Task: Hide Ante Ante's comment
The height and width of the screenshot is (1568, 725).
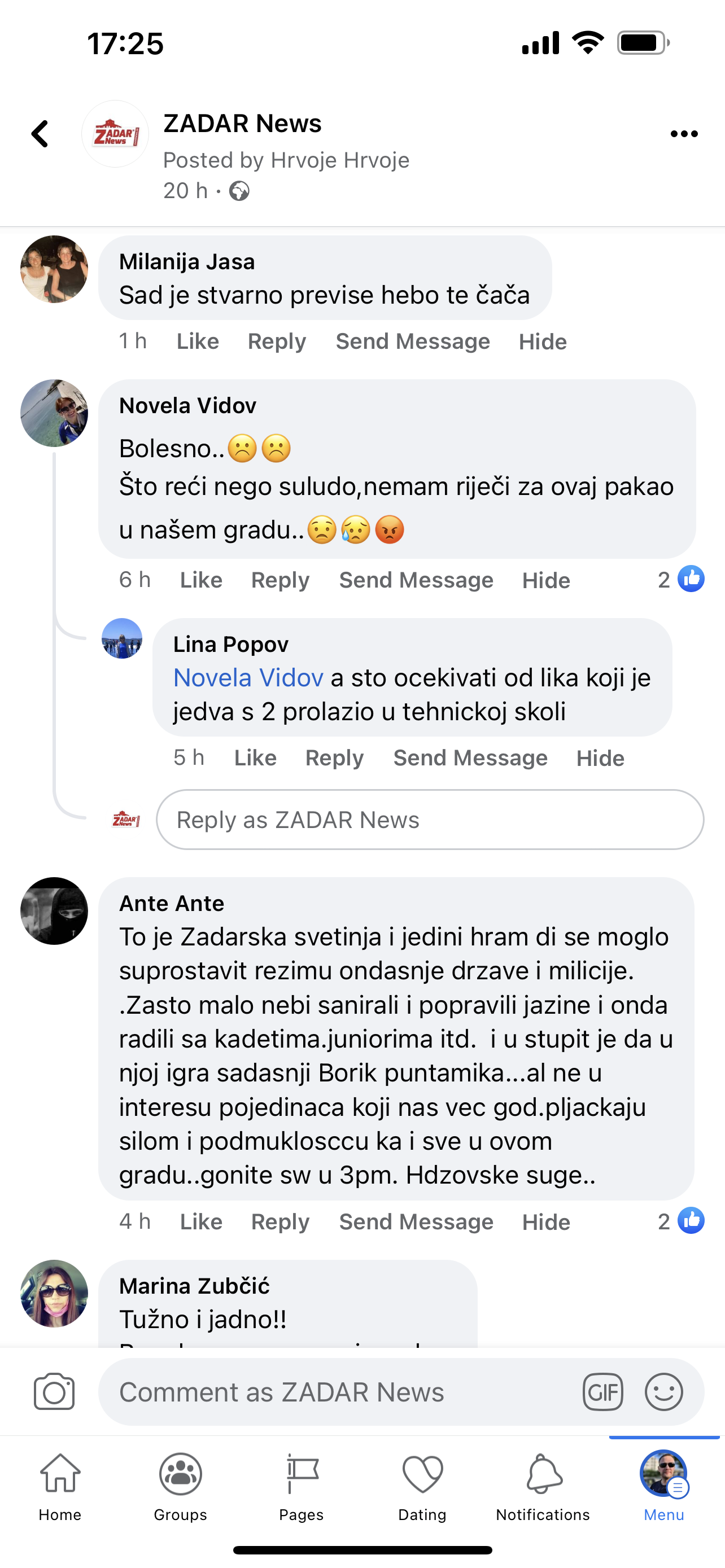Action: click(546, 1221)
